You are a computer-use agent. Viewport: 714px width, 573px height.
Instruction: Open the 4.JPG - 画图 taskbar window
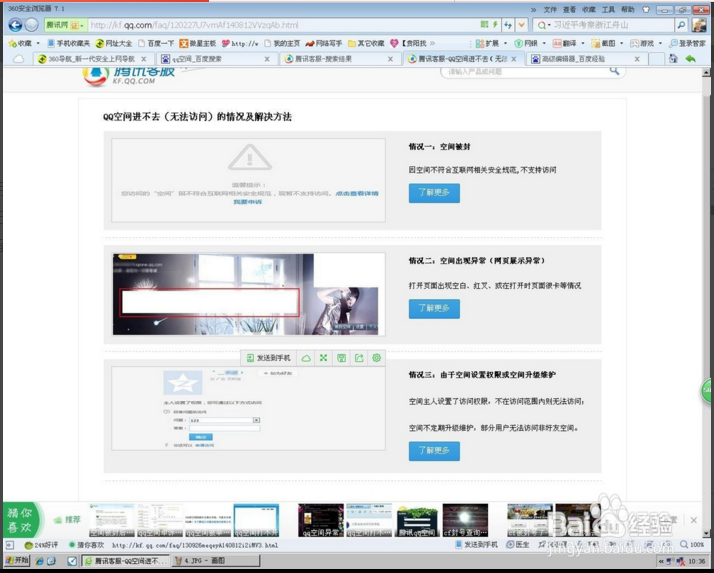click(x=217, y=561)
